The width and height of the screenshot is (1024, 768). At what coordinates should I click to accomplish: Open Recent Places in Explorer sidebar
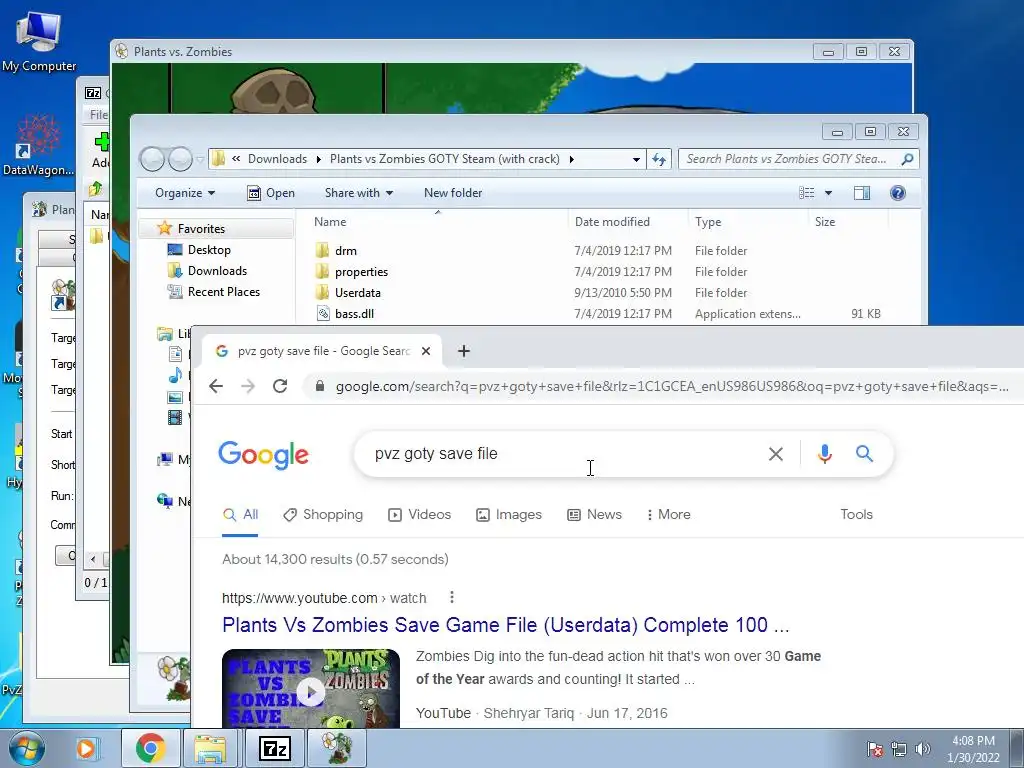pyautogui.click(x=224, y=291)
